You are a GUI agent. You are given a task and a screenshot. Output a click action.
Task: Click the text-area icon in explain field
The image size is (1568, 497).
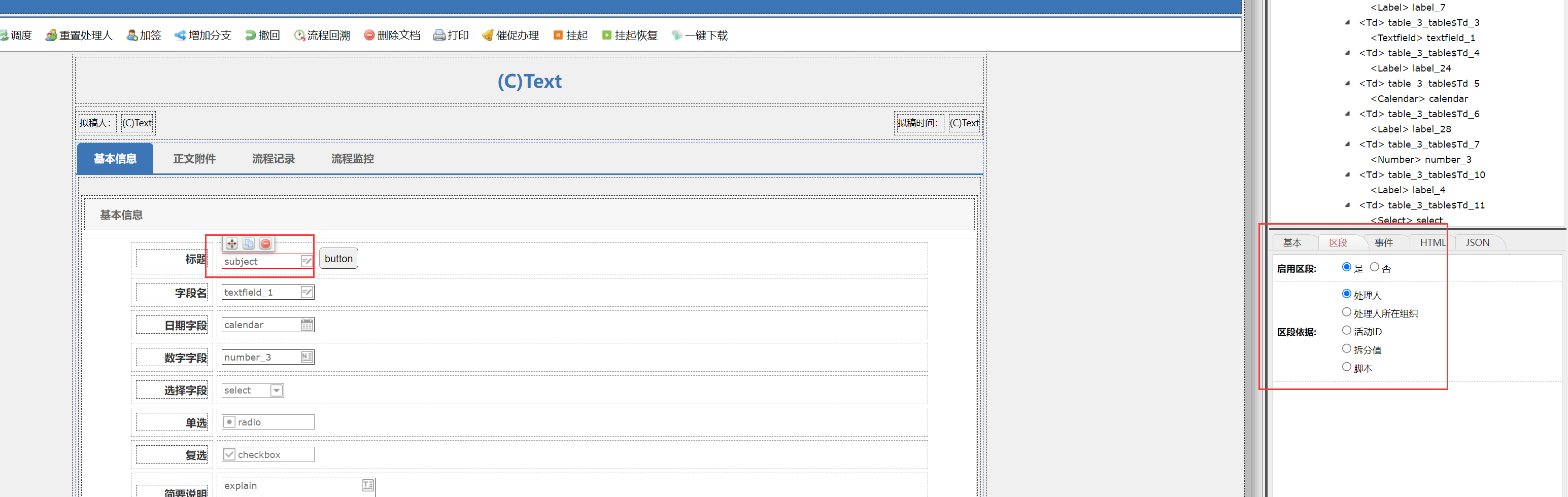pos(368,485)
